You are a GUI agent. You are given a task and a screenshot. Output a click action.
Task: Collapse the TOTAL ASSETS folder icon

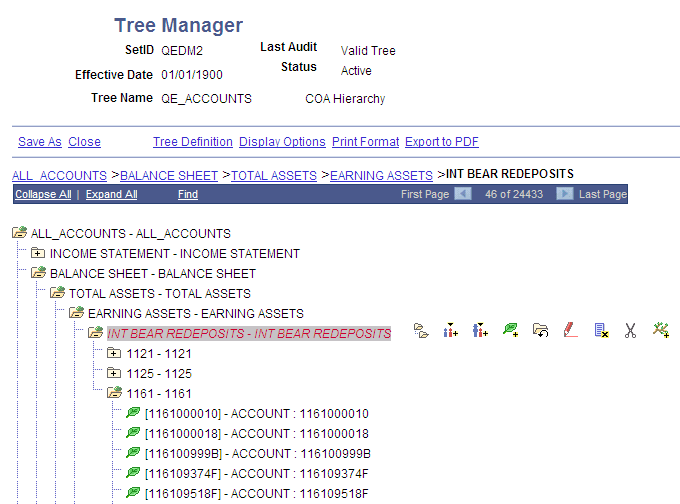coord(58,292)
